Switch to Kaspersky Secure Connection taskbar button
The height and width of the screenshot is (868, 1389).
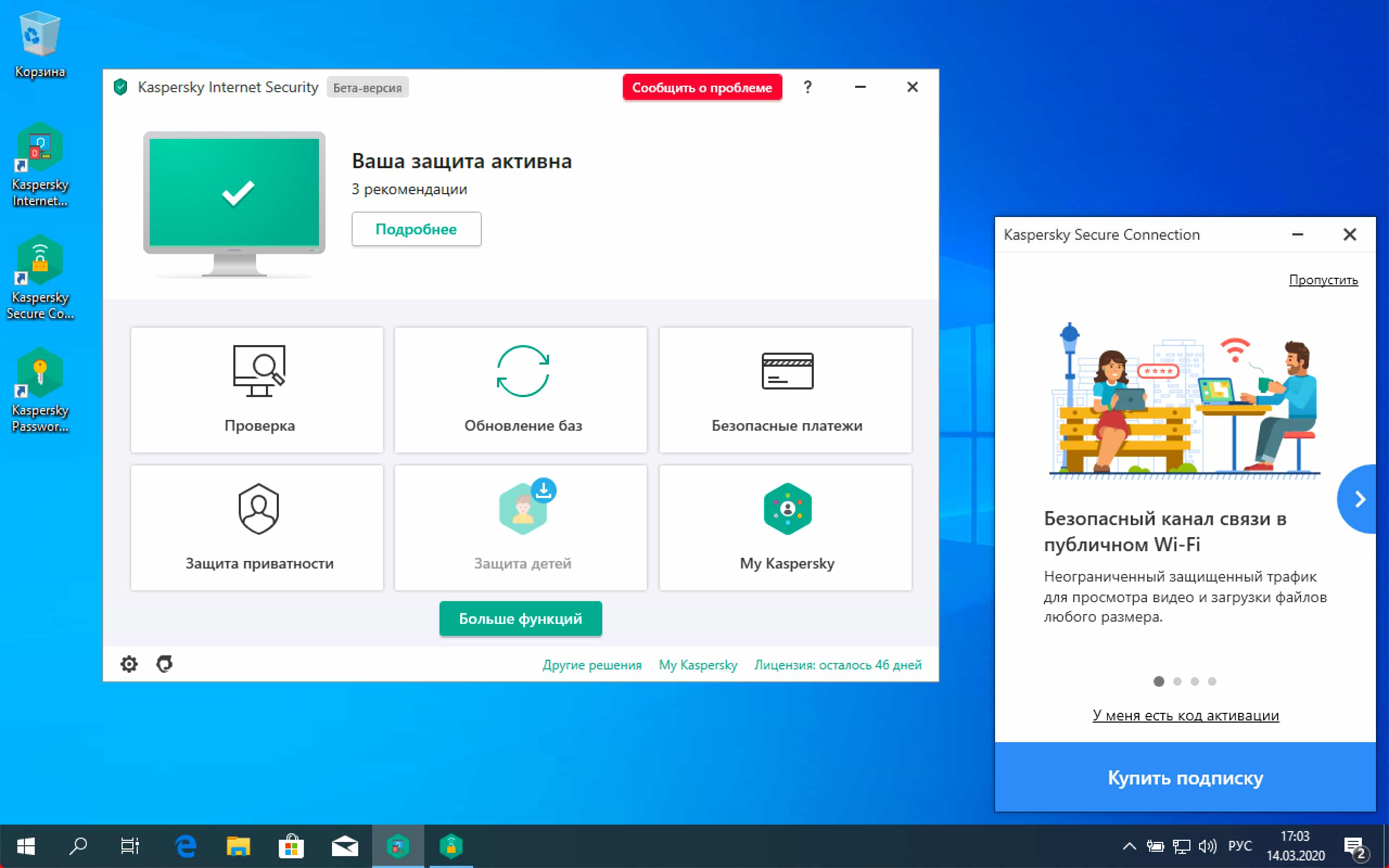[451, 846]
